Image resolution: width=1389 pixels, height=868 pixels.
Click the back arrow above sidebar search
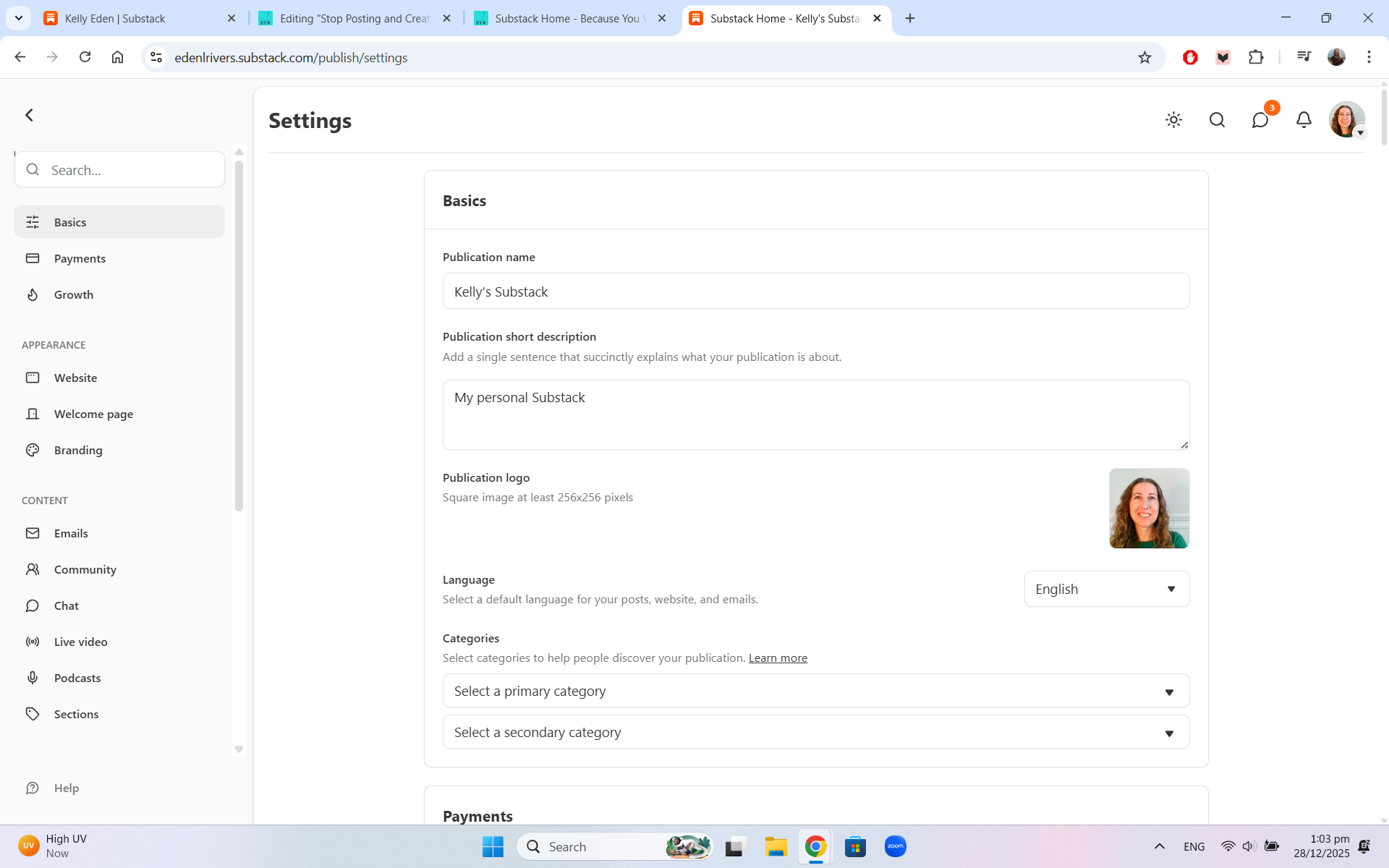[30, 115]
